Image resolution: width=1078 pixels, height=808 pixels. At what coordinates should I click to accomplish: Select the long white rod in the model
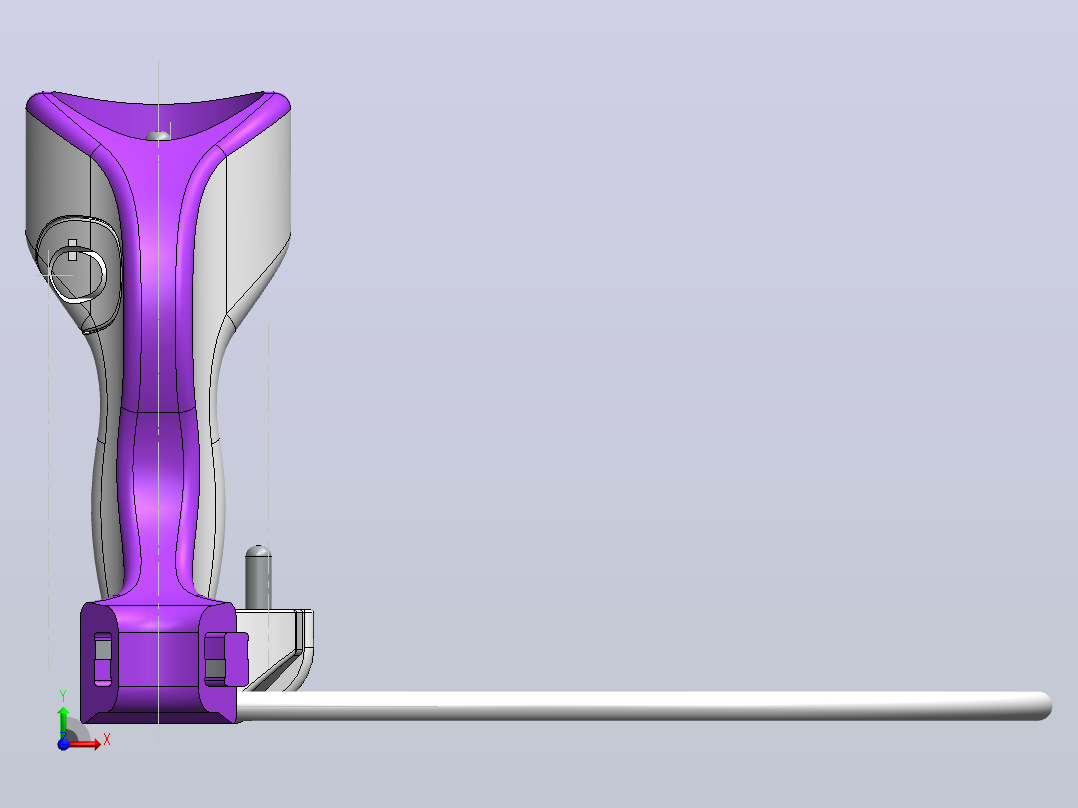coord(645,706)
